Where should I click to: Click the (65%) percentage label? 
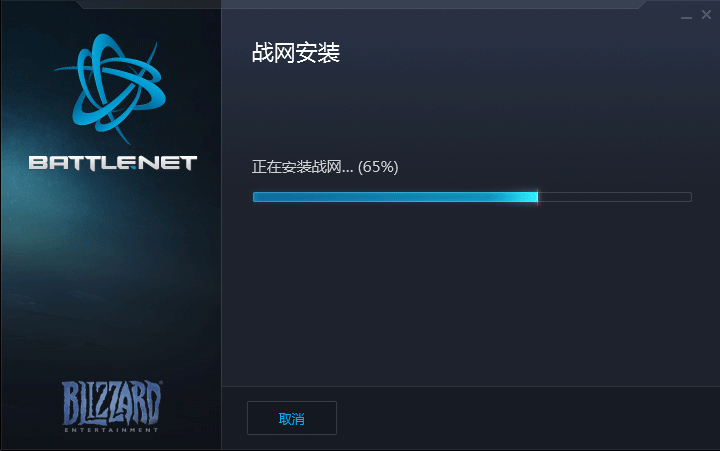pyautogui.click(x=378, y=167)
